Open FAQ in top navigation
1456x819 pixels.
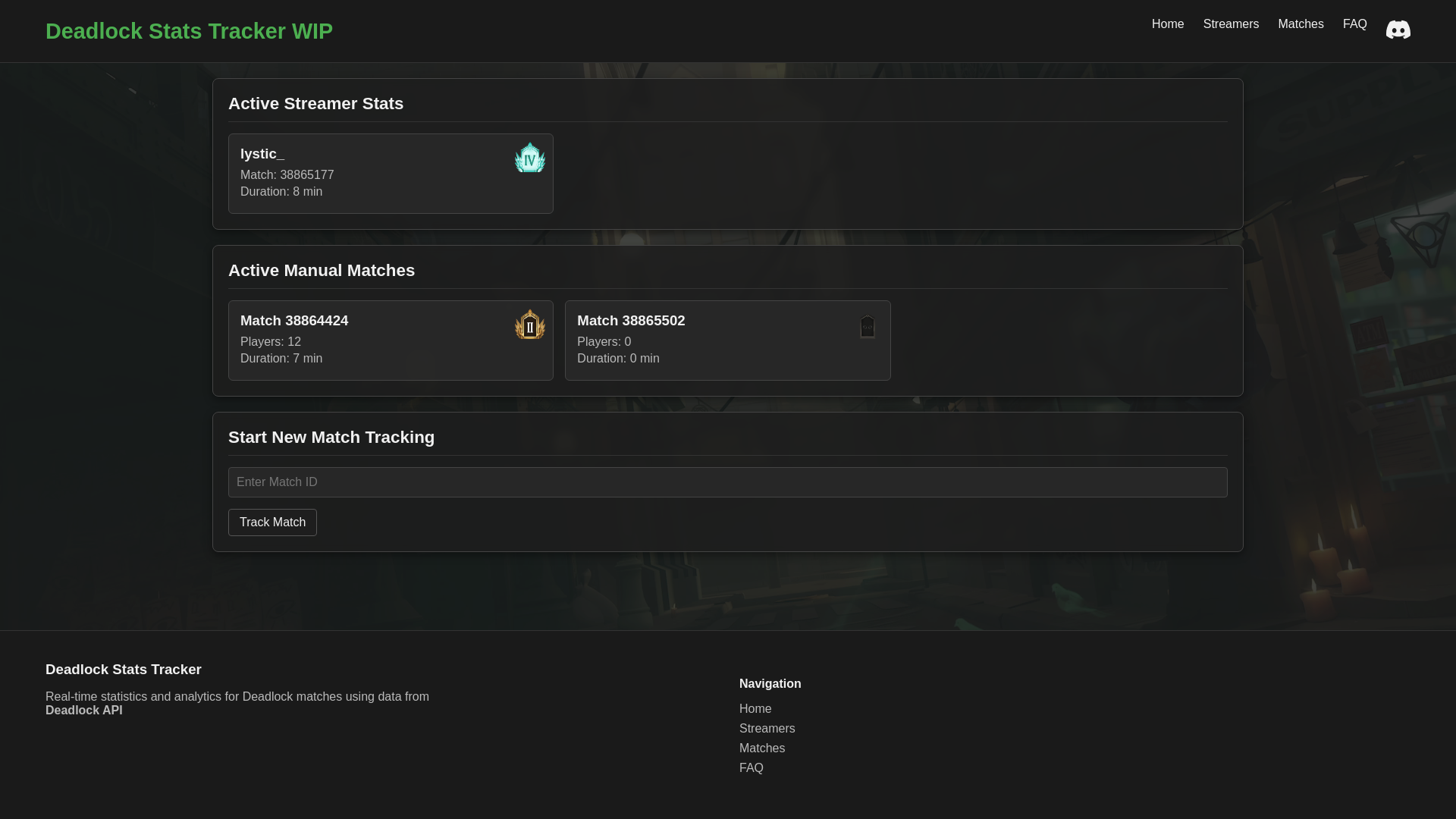pyautogui.click(x=1354, y=24)
